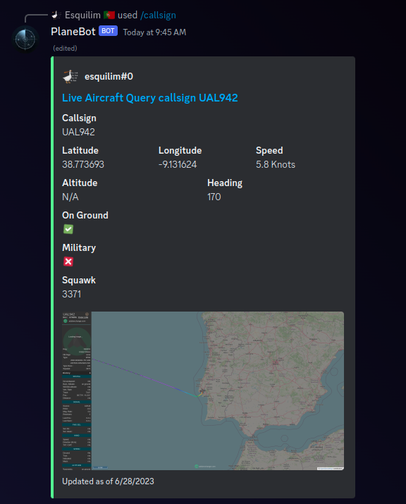Viewport: 406px width, 504px height.
Task: Select the altitude value N/A
Action: tap(70, 197)
